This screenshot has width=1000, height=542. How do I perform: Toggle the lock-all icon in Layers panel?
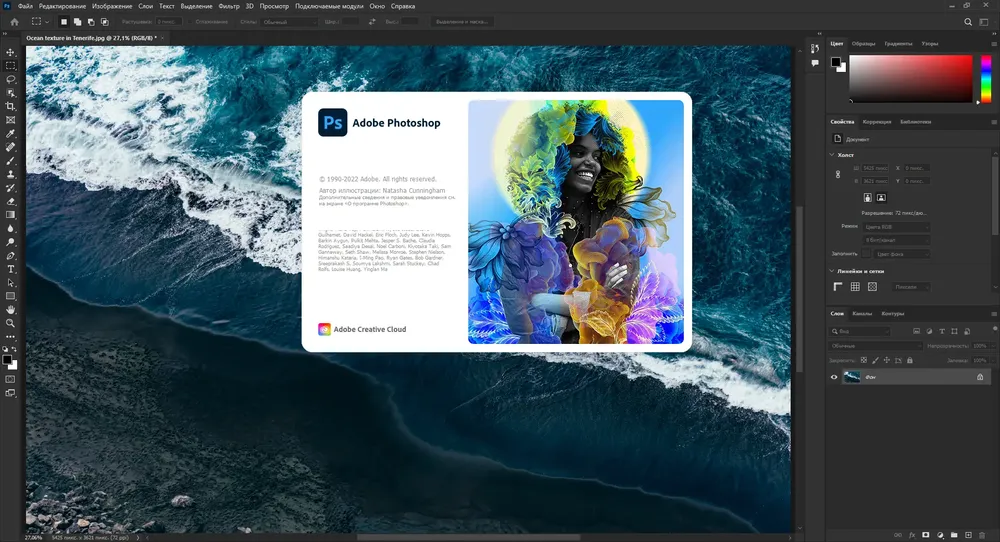910,360
